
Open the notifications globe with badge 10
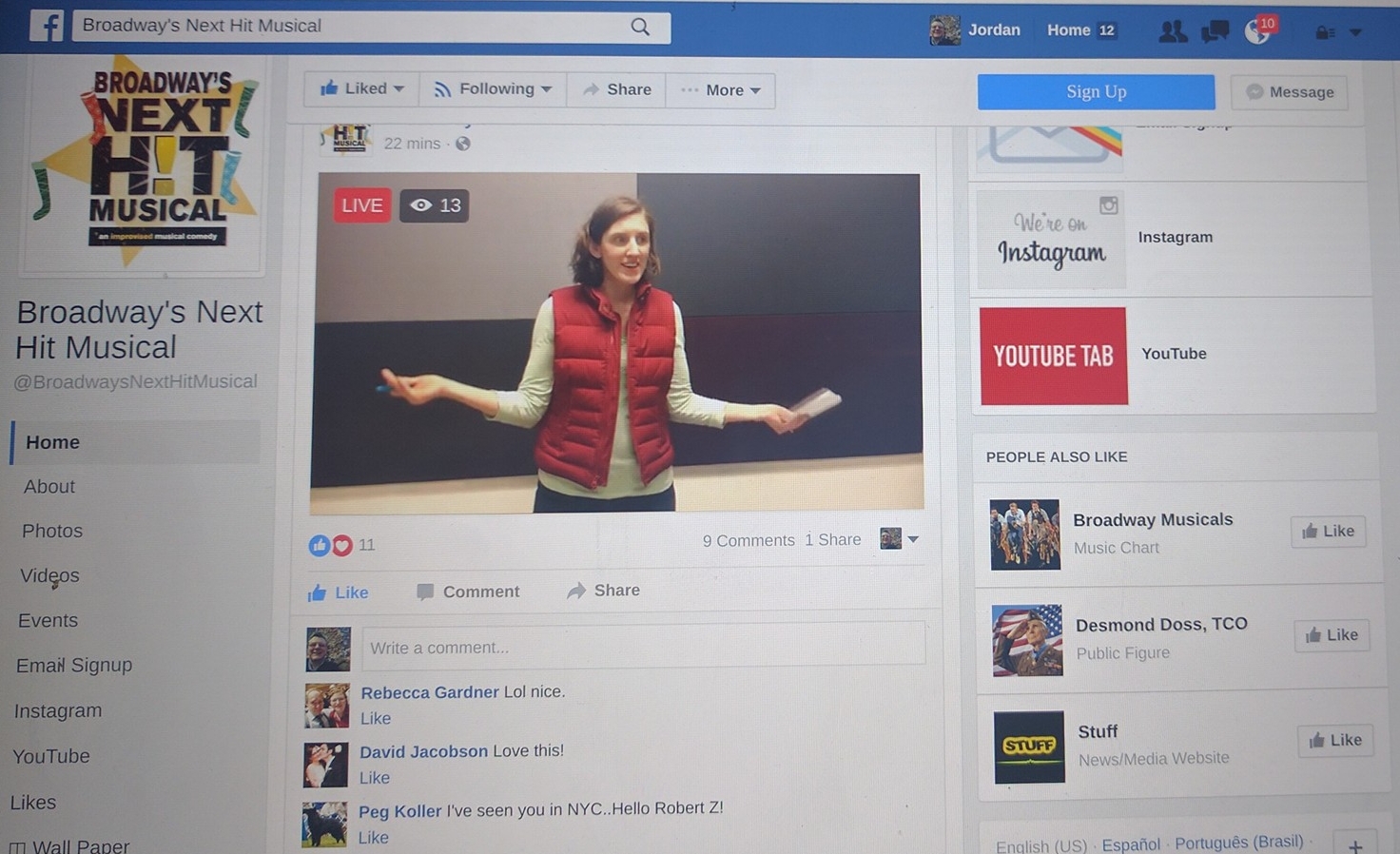click(x=1258, y=31)
